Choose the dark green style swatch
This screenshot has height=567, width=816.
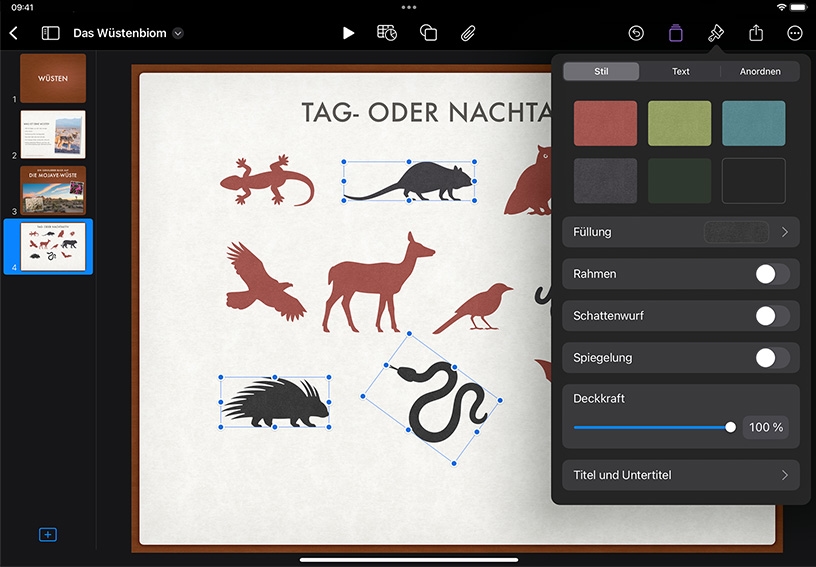(x=679, y=181)
